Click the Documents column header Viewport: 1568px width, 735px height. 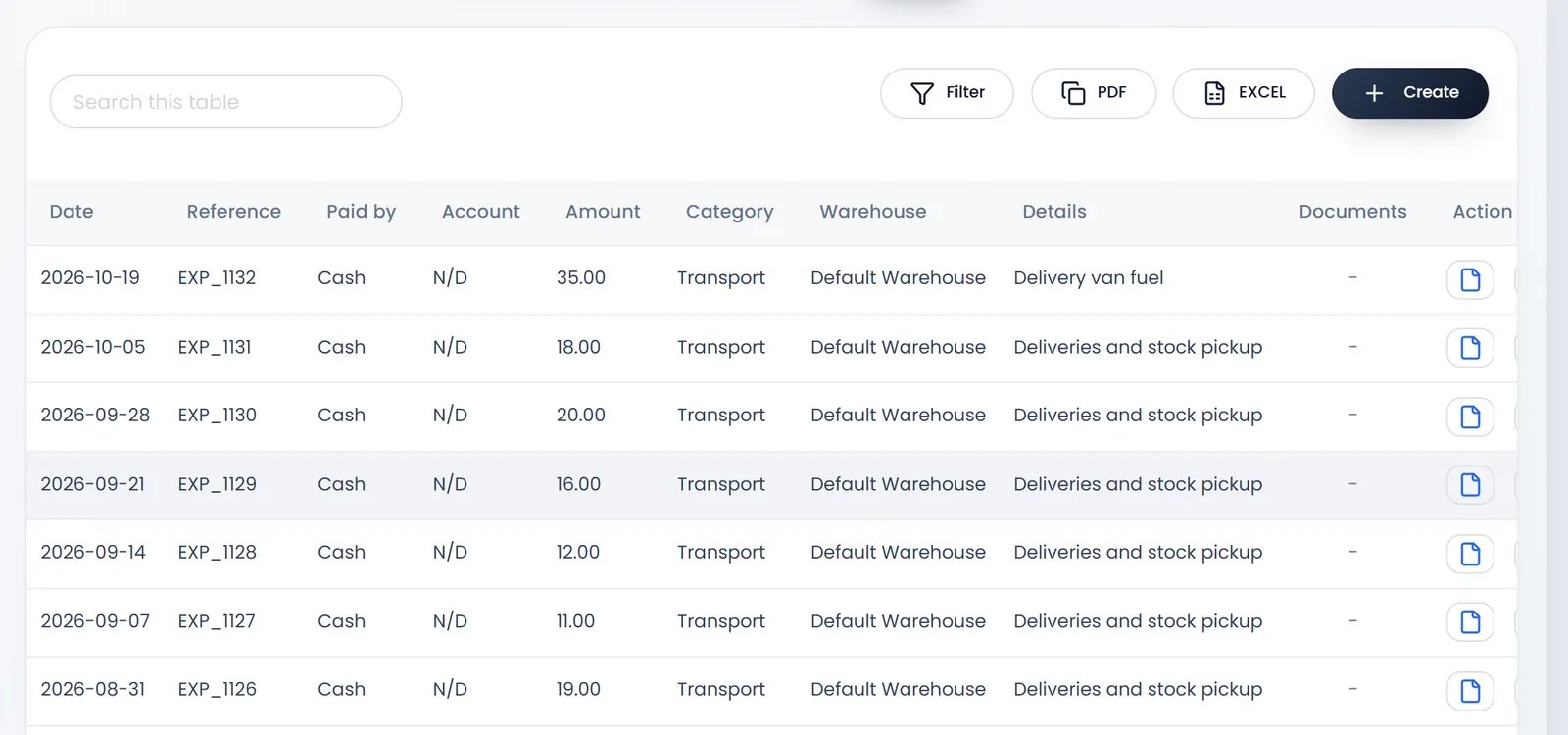click(1352, 212)
